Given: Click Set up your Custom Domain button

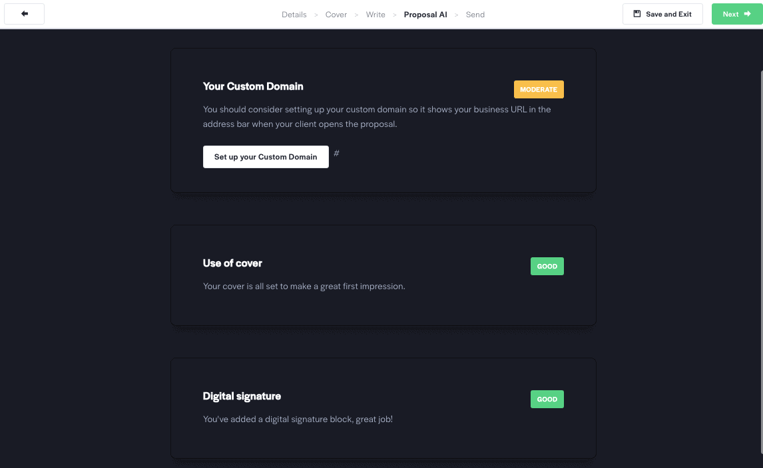Looking at the screenshot, I should [x=266, y=157].
